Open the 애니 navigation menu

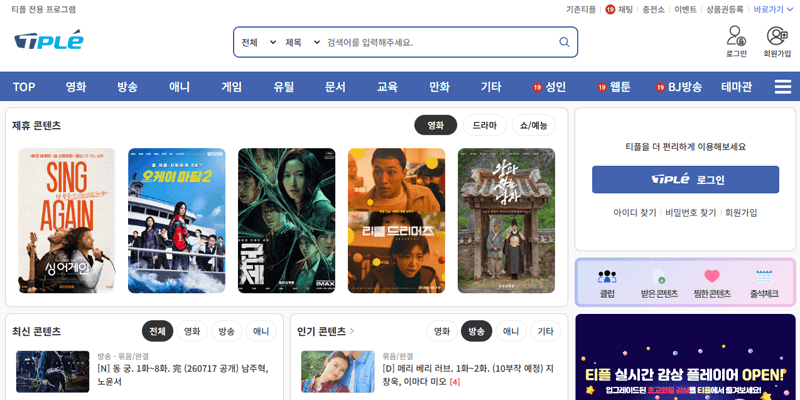click(x=179, y=87)
